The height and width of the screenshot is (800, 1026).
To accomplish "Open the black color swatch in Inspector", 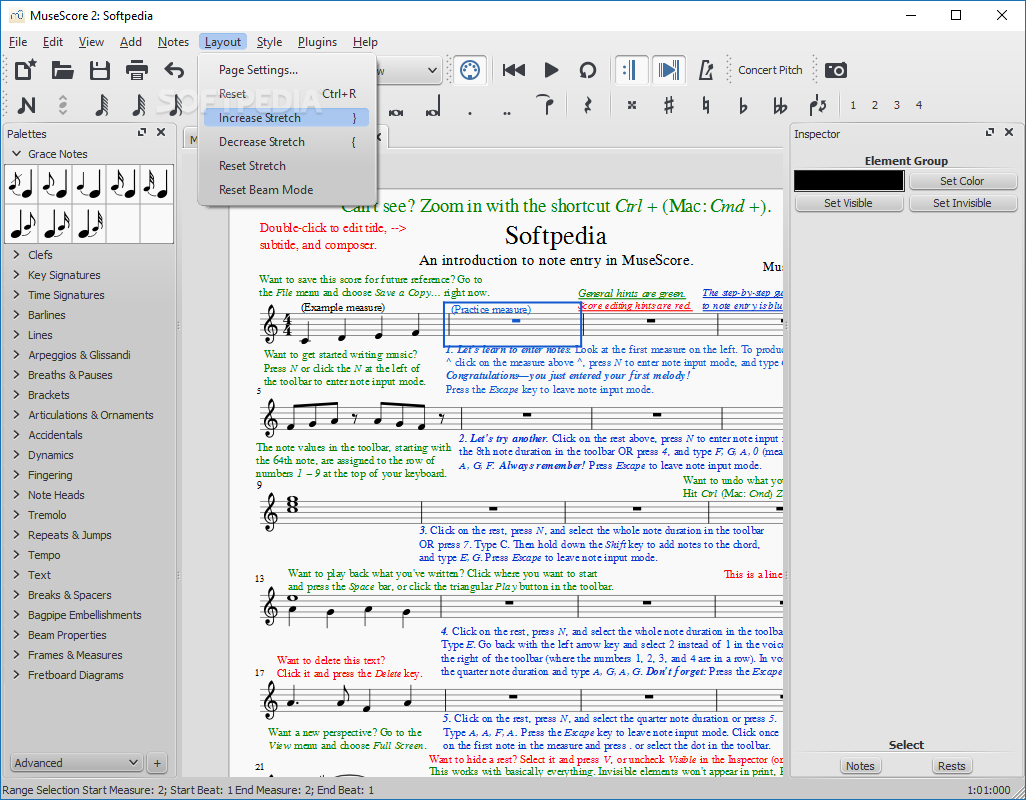I will pos(849,181).
